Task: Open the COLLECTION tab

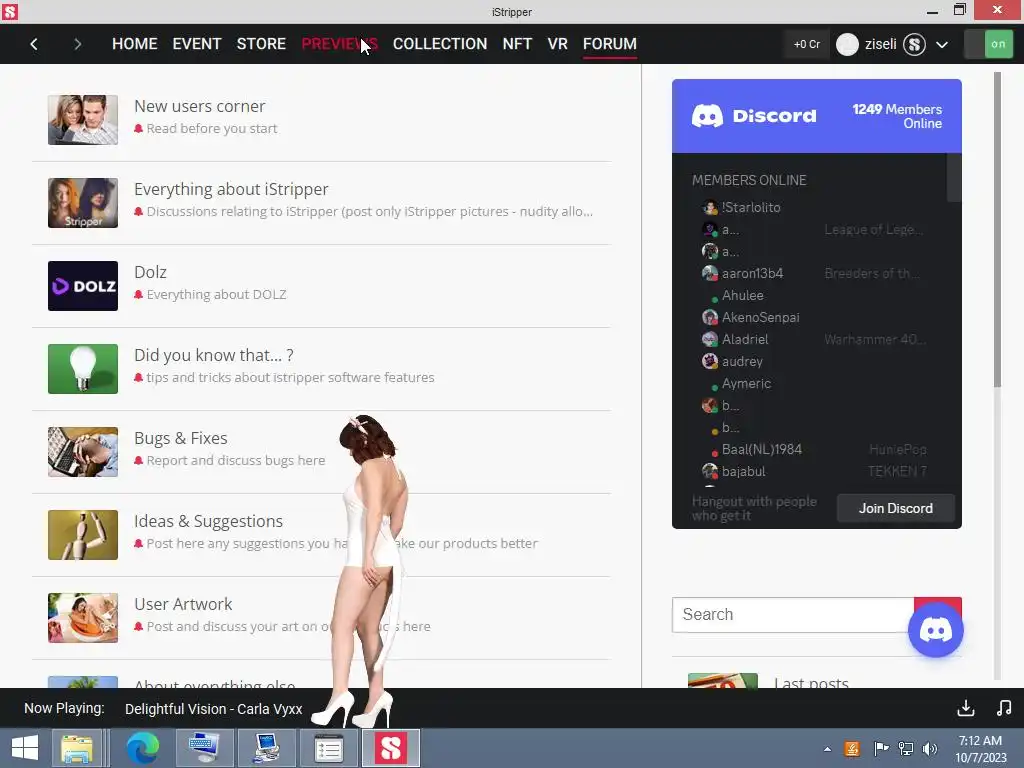Action: coord(440,44)
